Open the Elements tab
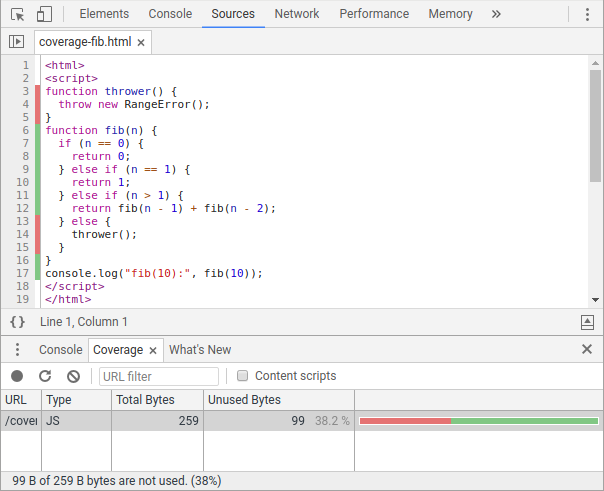Image resolution: width=604 pixels, height=491 pixels. tap(103, 14)
